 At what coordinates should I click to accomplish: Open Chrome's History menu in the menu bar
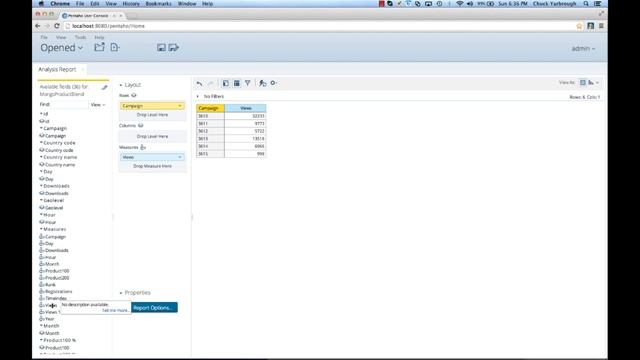[x=131, y=4]
